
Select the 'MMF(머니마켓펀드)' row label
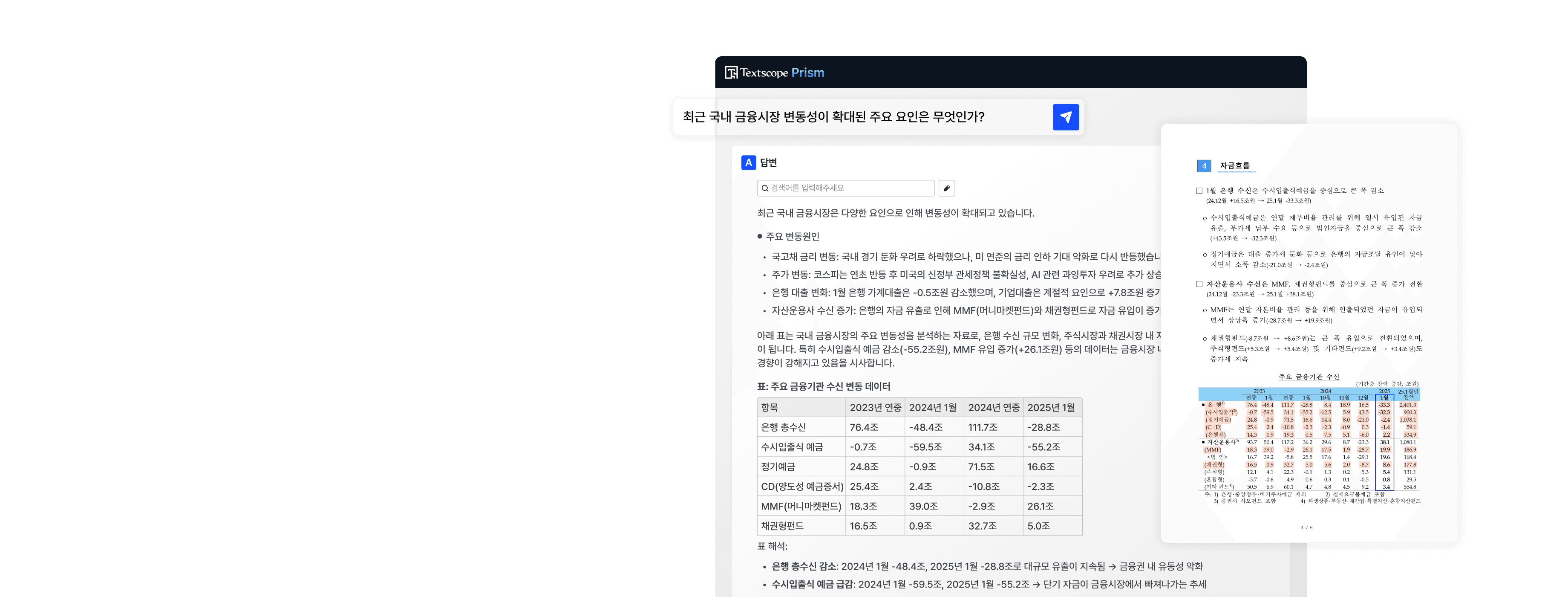[x=801, y=506]
